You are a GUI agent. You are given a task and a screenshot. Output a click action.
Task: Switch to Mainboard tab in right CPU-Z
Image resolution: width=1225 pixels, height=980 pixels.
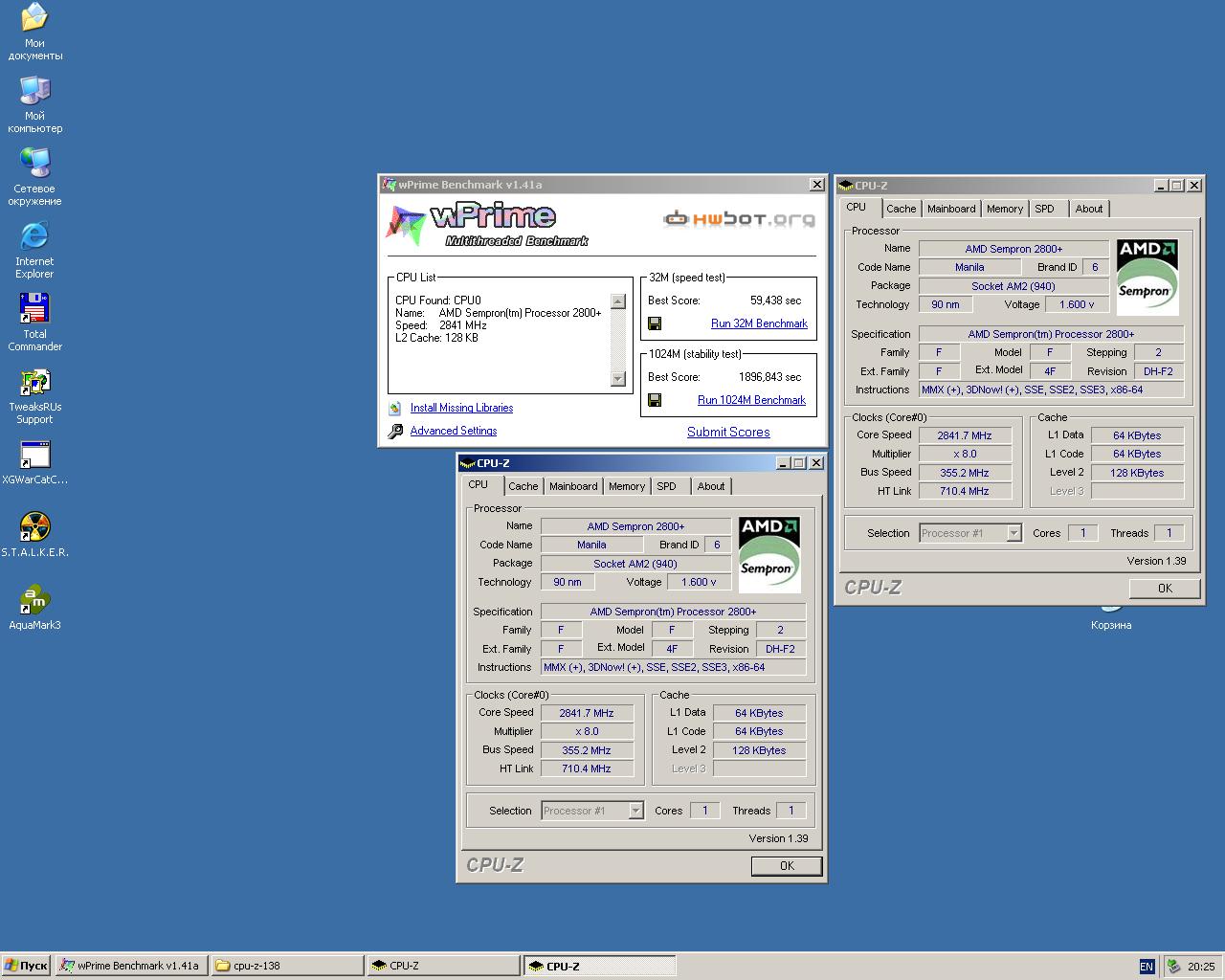click(x=951, y=209)
